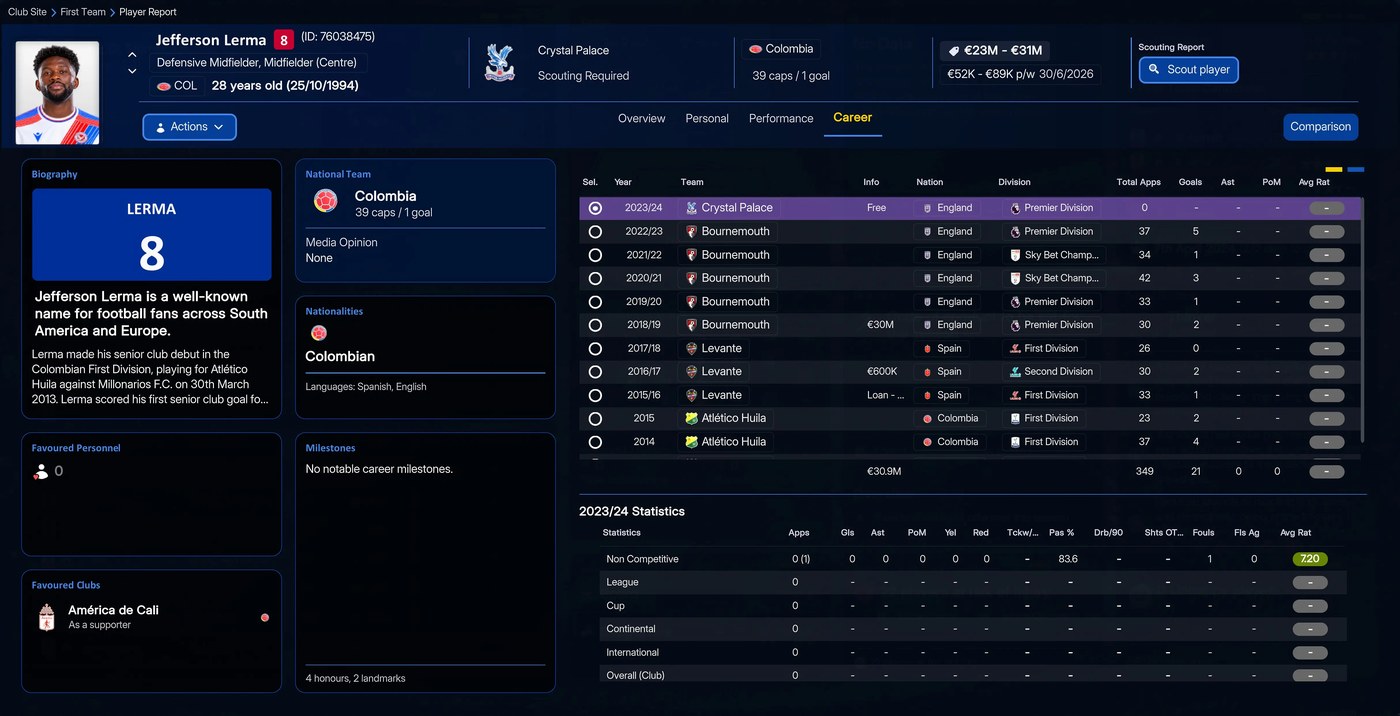Sort the career table by Total Apps header
Image resolution: width=1400 pixels, height=716 pixels.
[x=1138, y=182]
